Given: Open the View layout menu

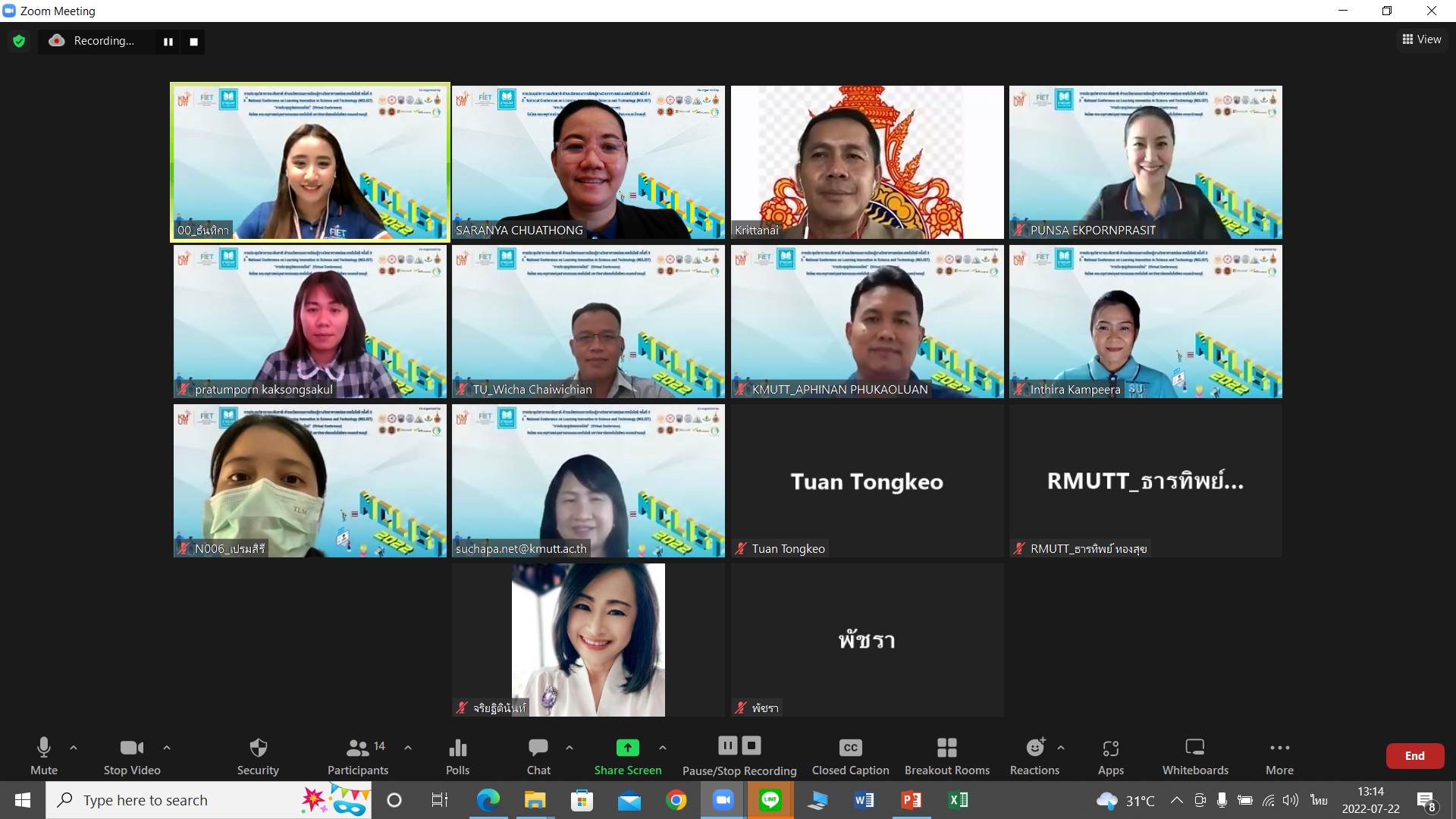Looking at the screenshot, I should tap(1422, 39).
